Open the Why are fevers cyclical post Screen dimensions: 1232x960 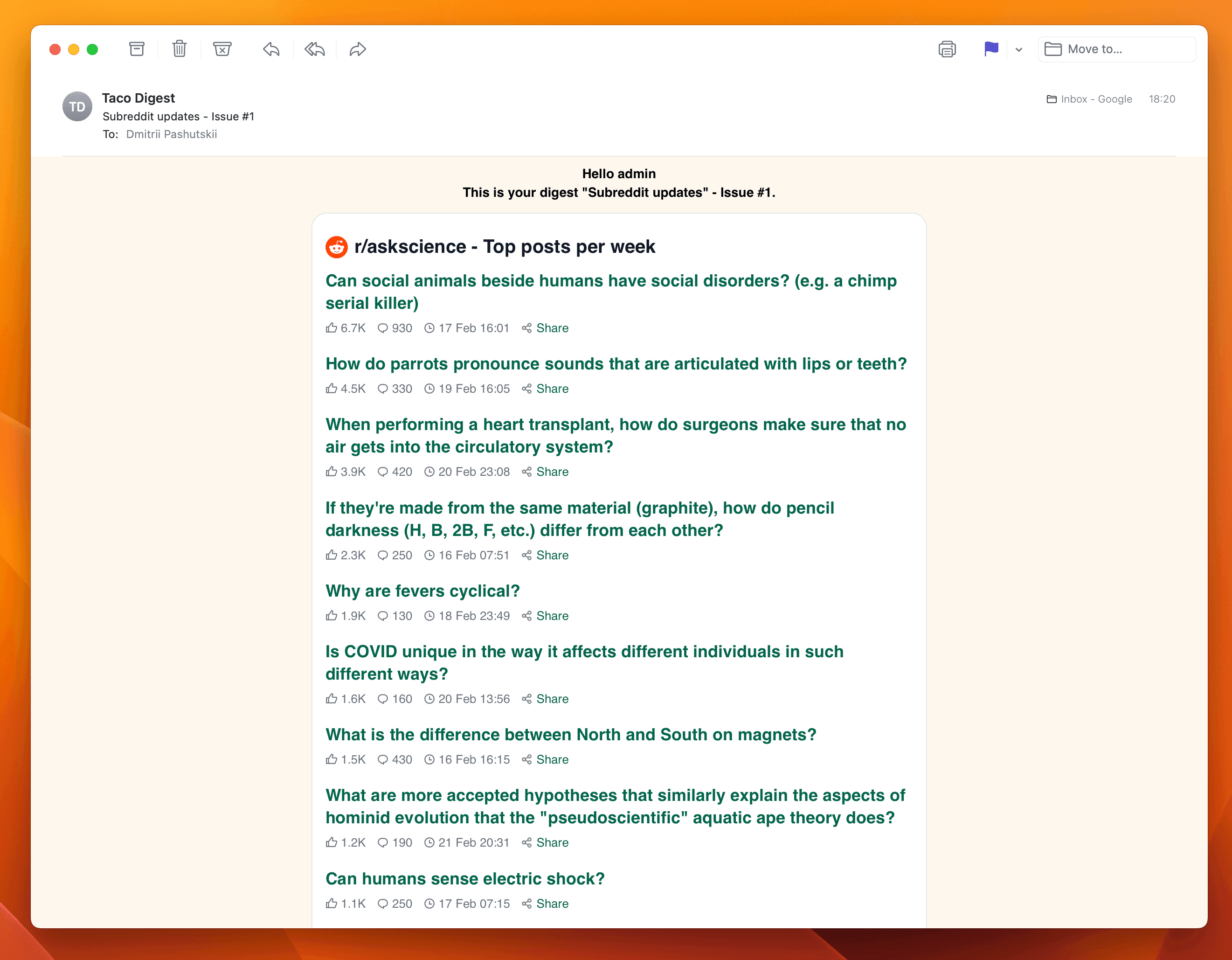tap(422, 591)
